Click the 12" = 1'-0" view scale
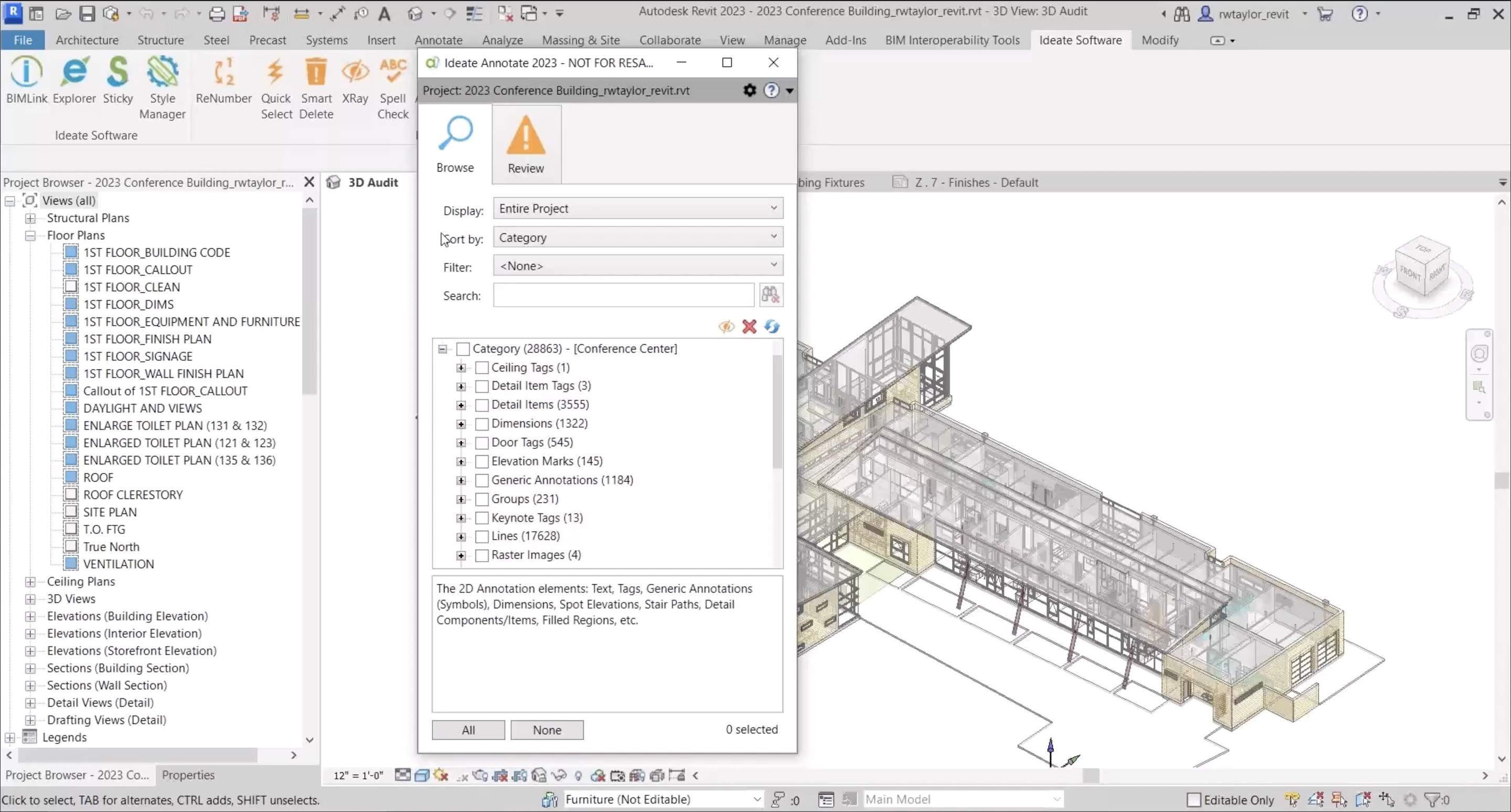1511x812 pixels. 358,776
